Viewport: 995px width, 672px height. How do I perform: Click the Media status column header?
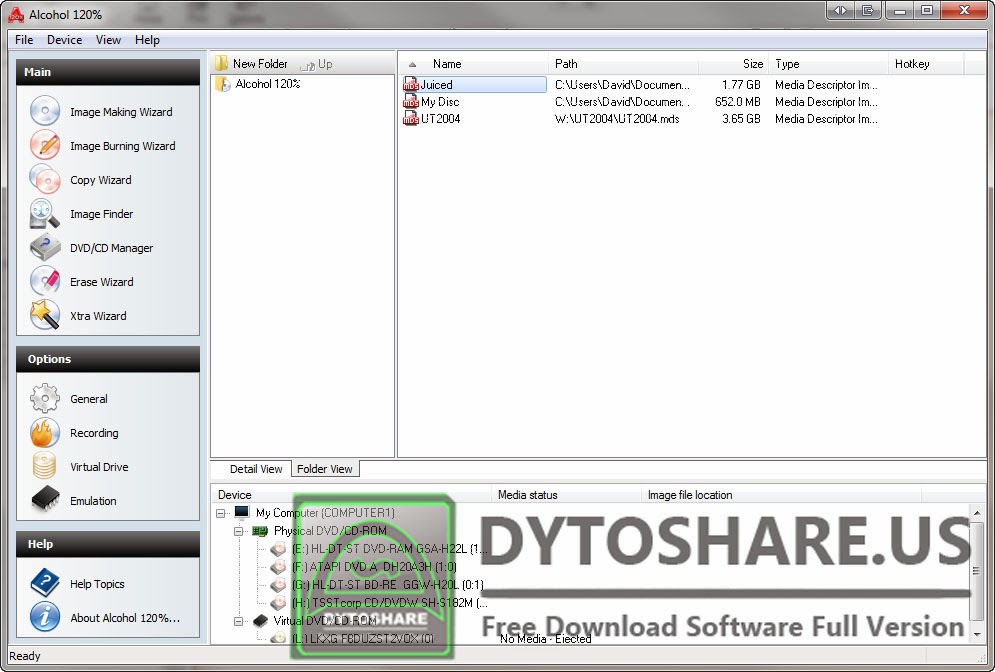(567, 495)
